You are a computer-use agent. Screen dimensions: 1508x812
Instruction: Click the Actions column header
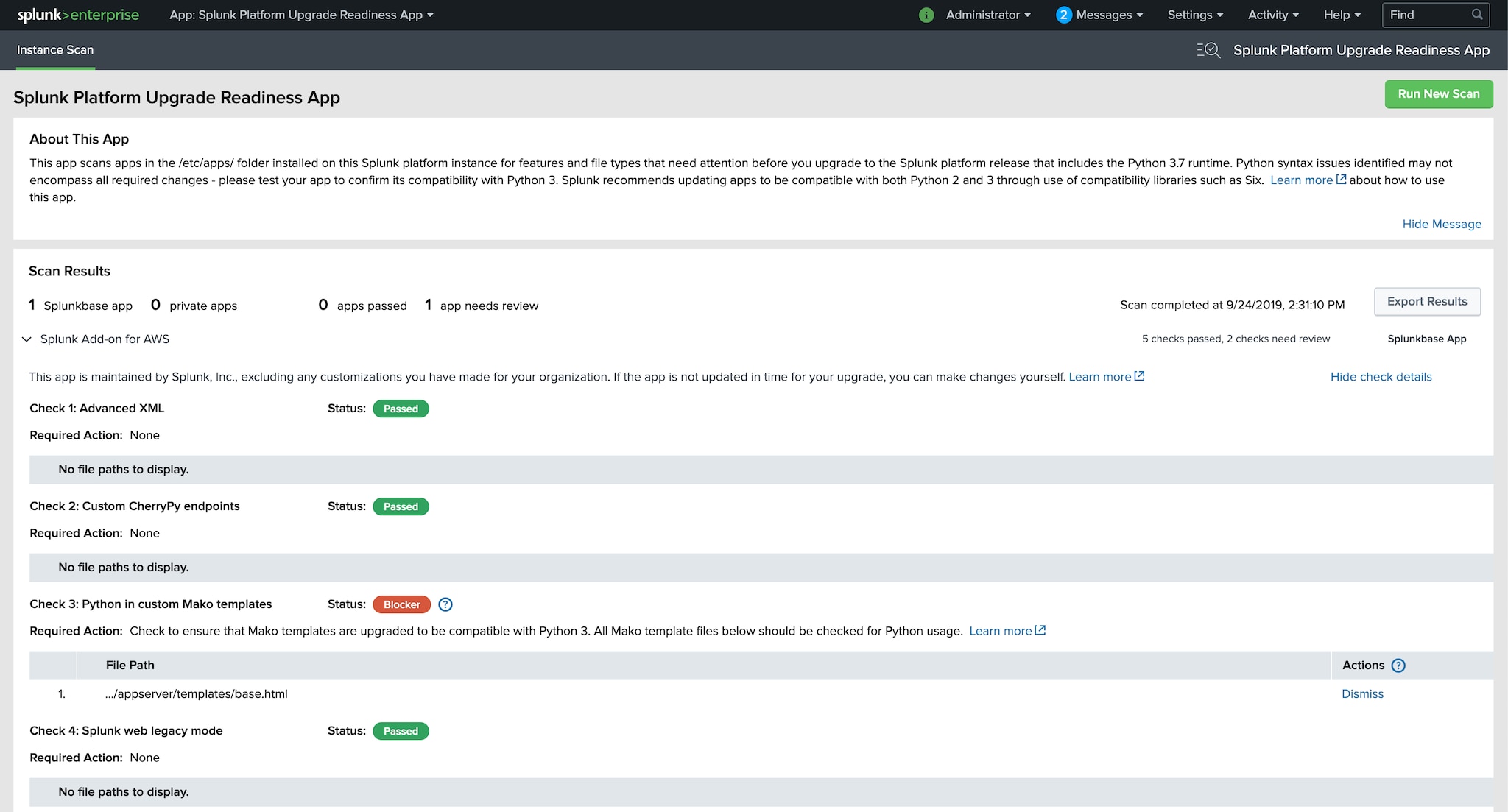[x=1363, y=666]
